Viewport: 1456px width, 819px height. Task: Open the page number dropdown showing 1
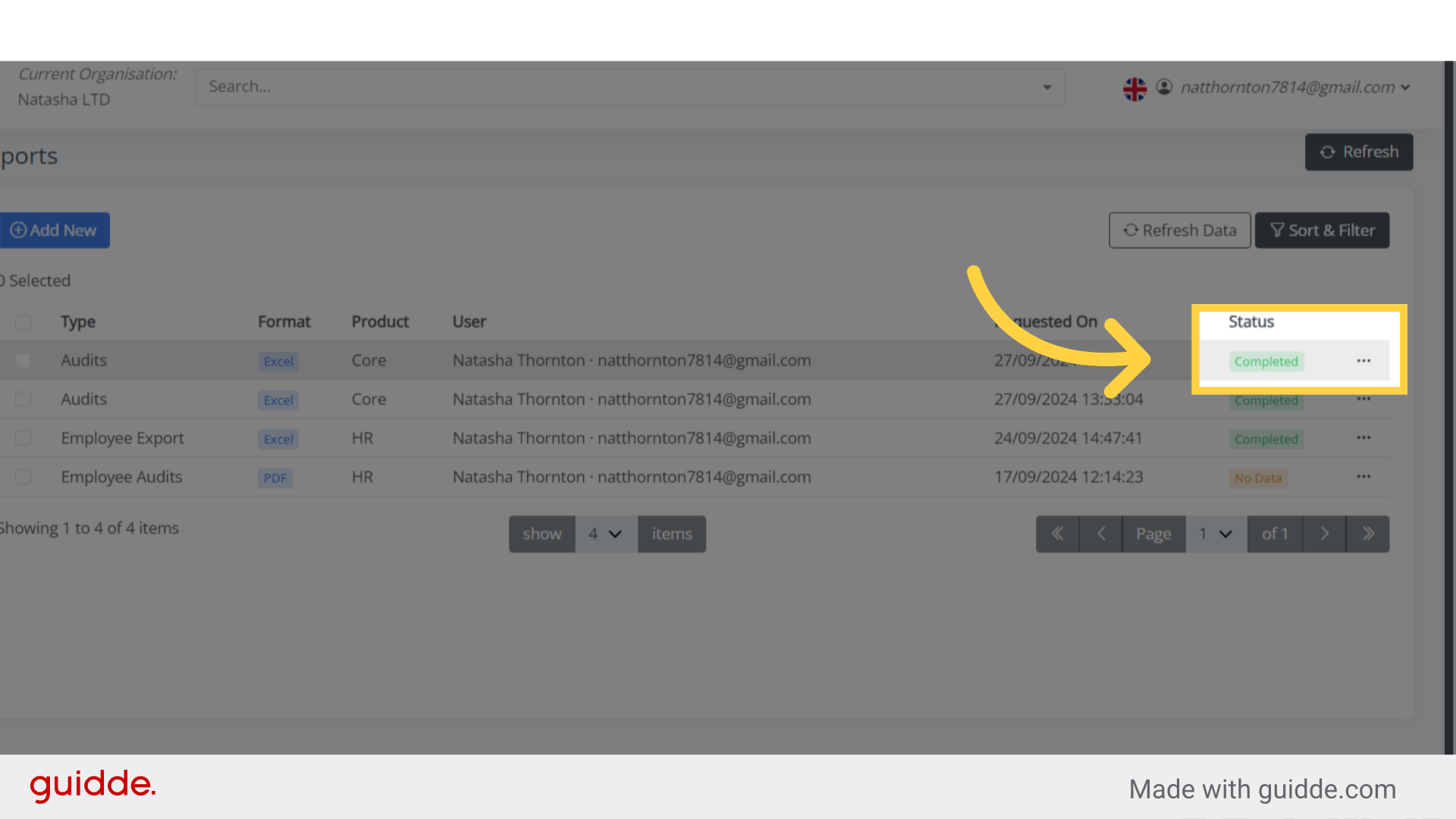click(1216, 534)
